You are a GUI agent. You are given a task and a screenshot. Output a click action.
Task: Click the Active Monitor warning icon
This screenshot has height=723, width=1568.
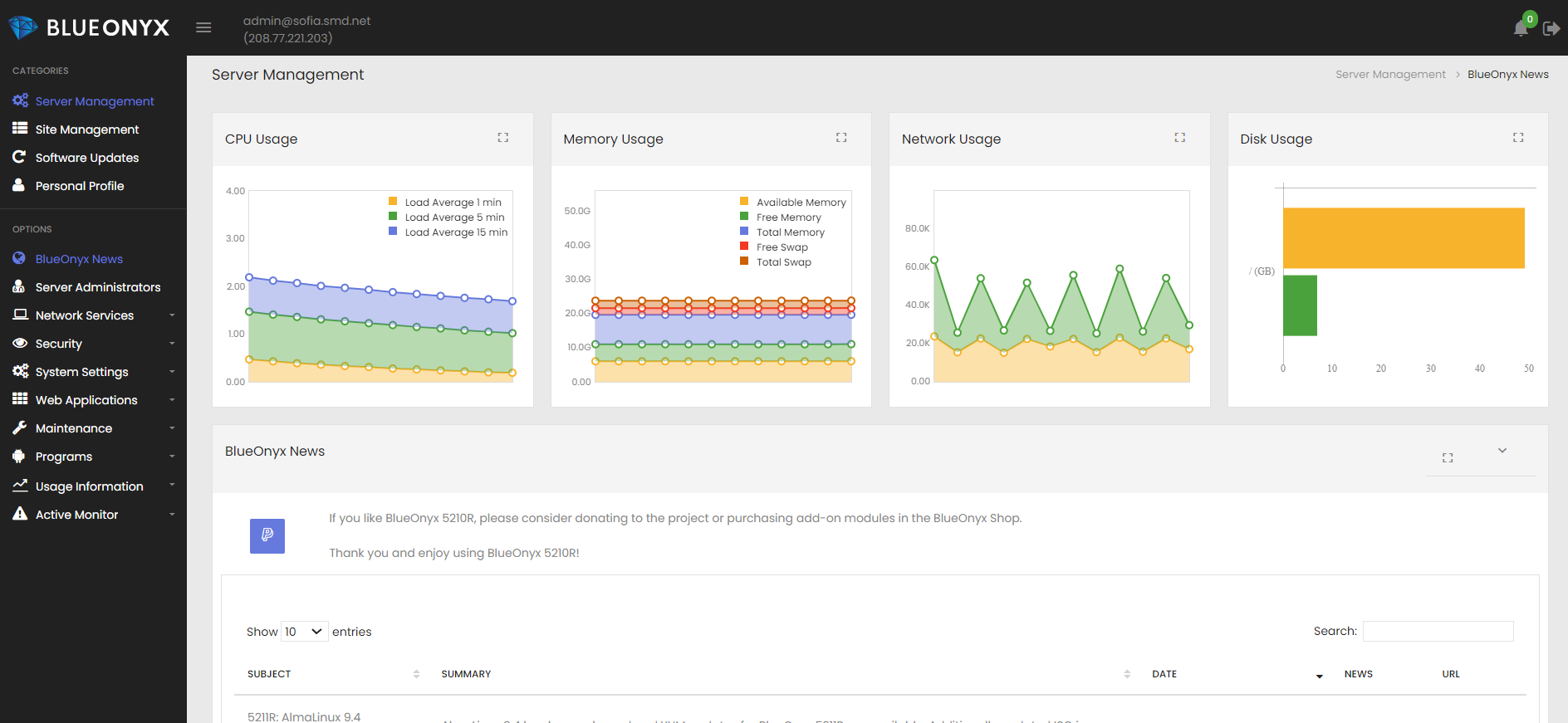tap(20, 514)
